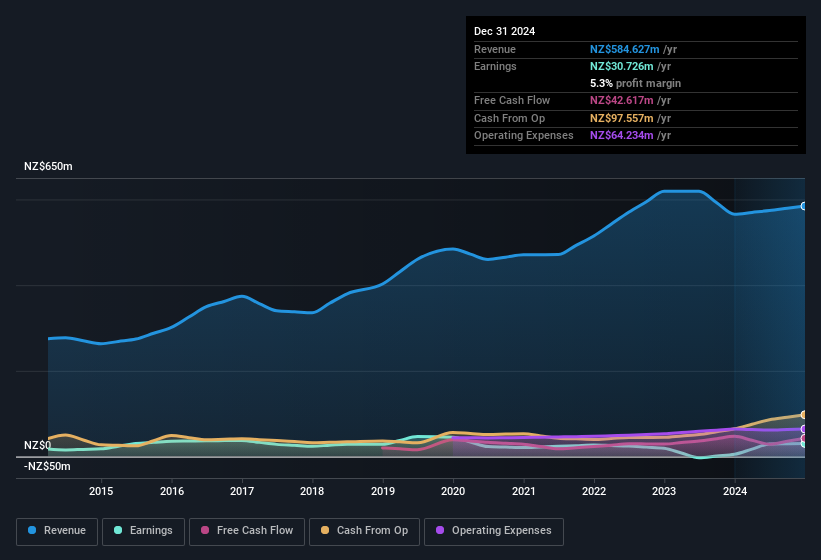This screenshot has width=821, height=560.
Task: Click the NZ$97.557m cash from op value
Action: point(622,118)
